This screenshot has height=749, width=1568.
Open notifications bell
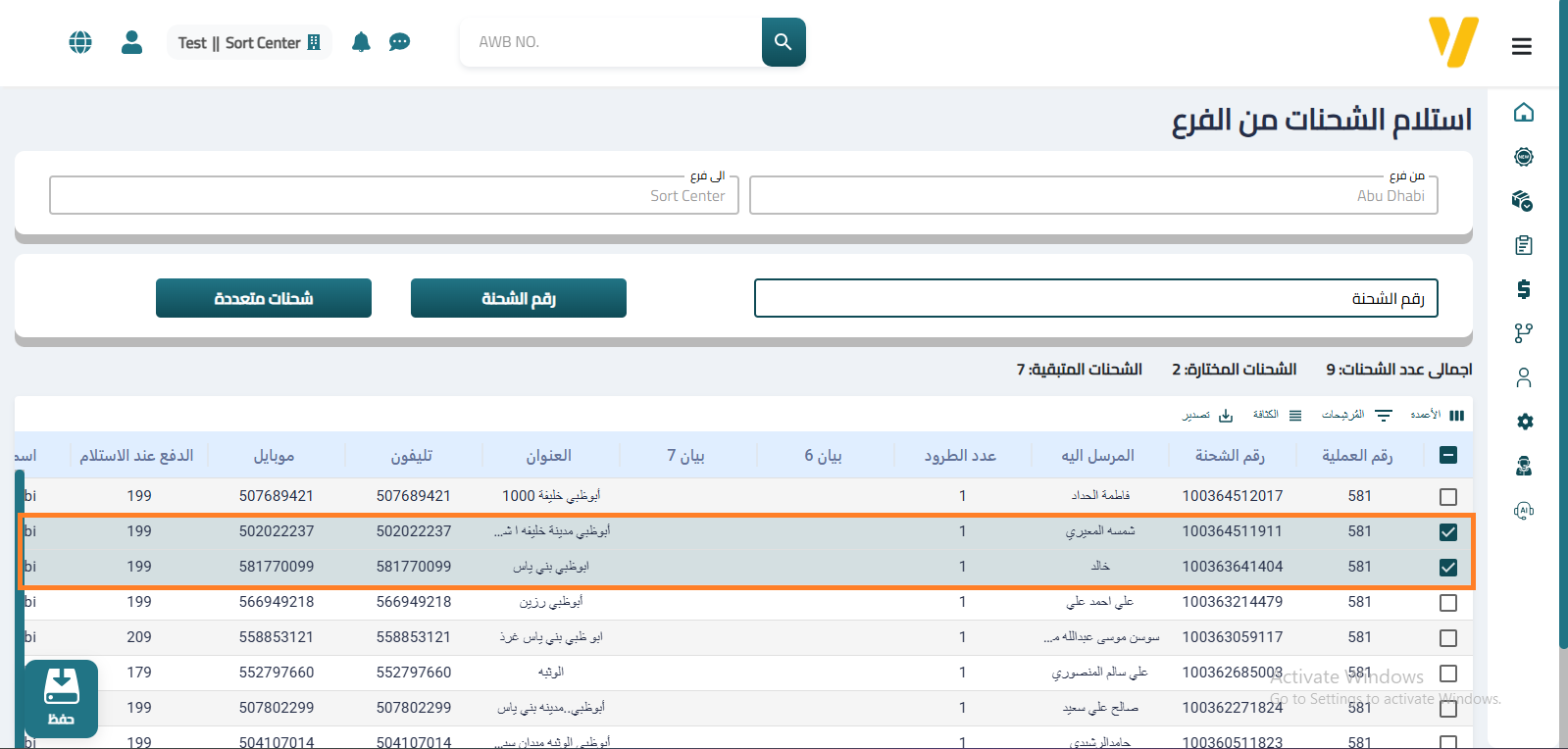(361, 42)
